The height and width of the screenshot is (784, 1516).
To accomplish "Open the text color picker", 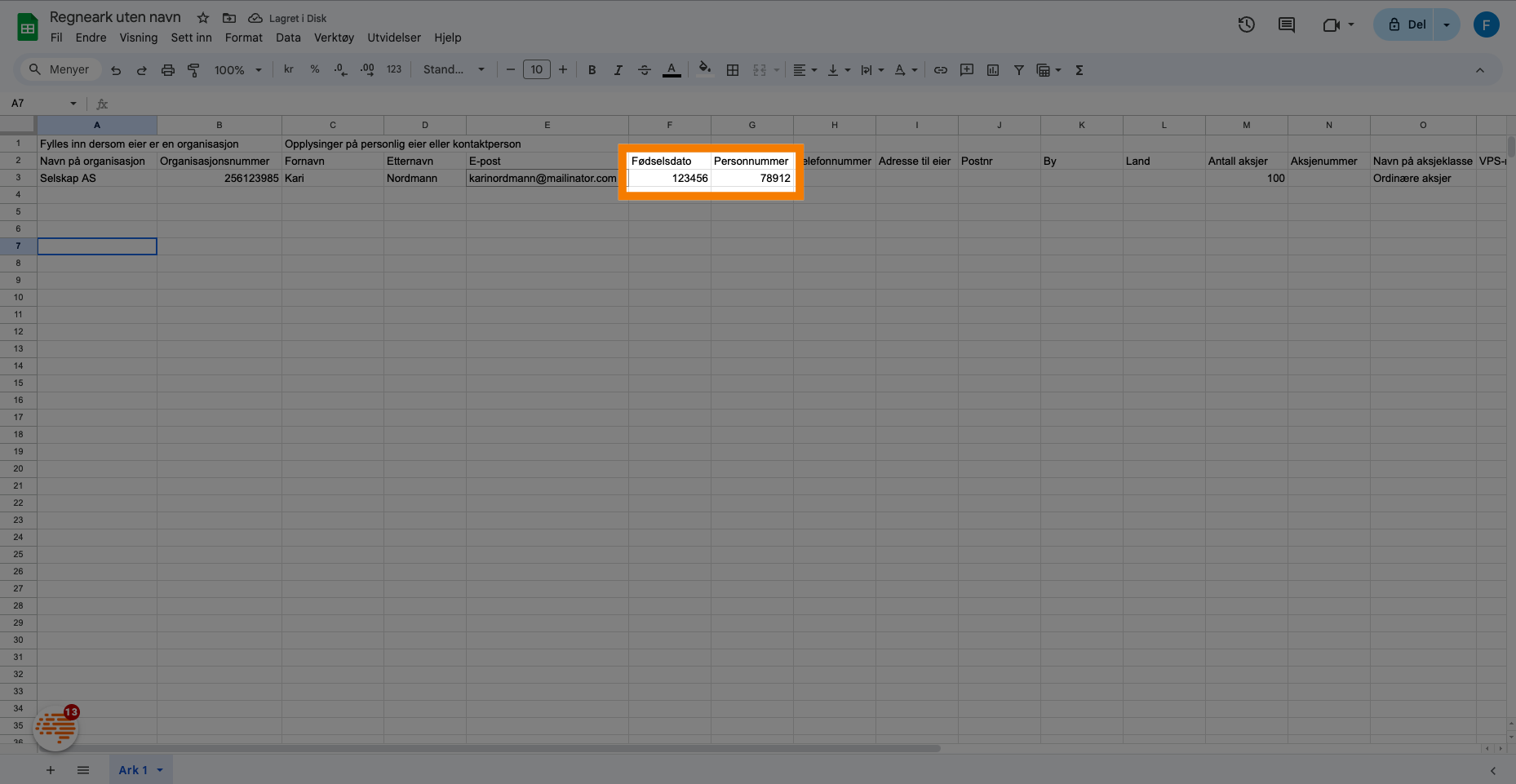I will tap(672, 70).
